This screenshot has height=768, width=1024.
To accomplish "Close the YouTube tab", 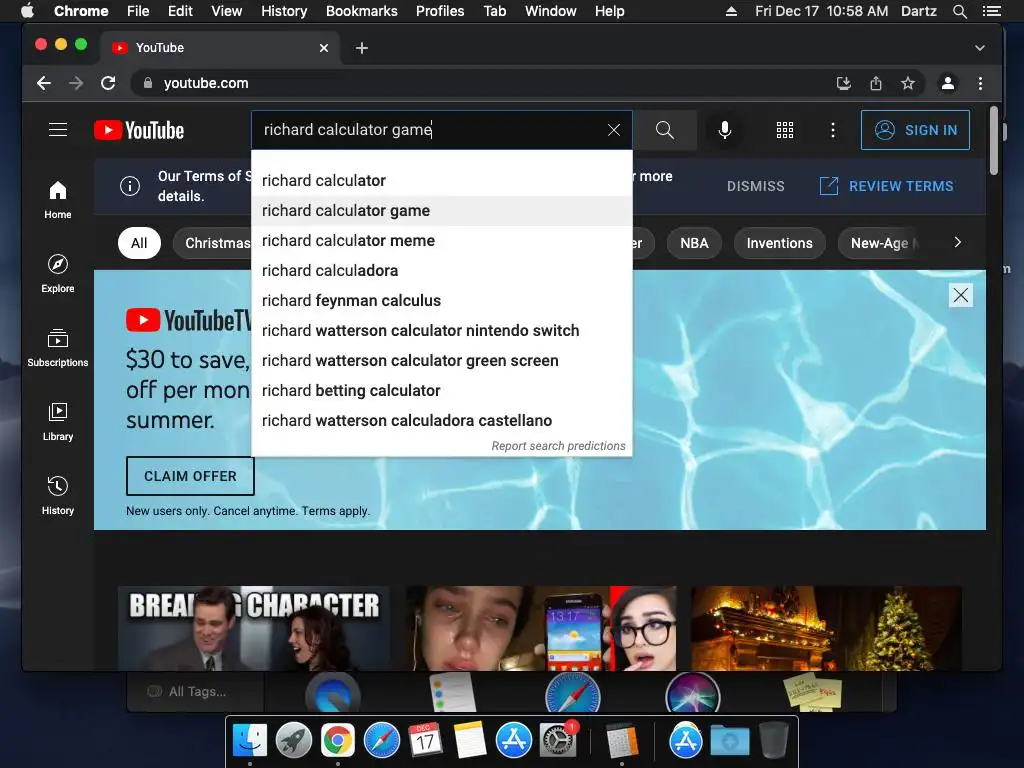I will point(324,48).
